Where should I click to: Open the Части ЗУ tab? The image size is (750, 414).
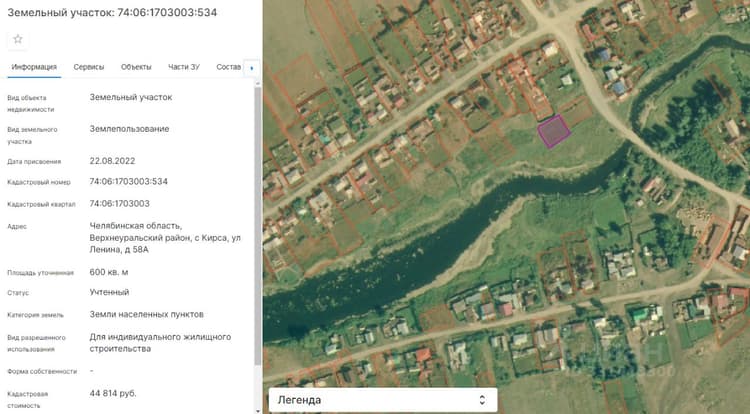tap(184, 67)
